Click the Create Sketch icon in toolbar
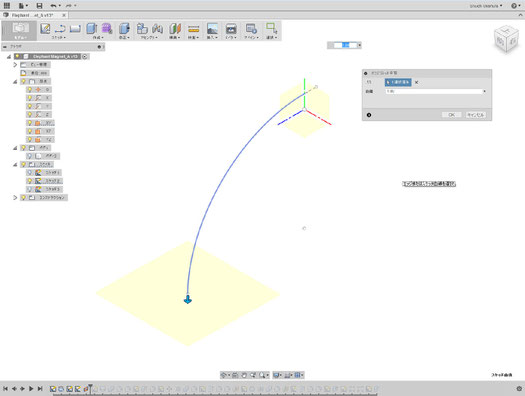This screenshot has width=525, height=396. [x=45, y=29]
